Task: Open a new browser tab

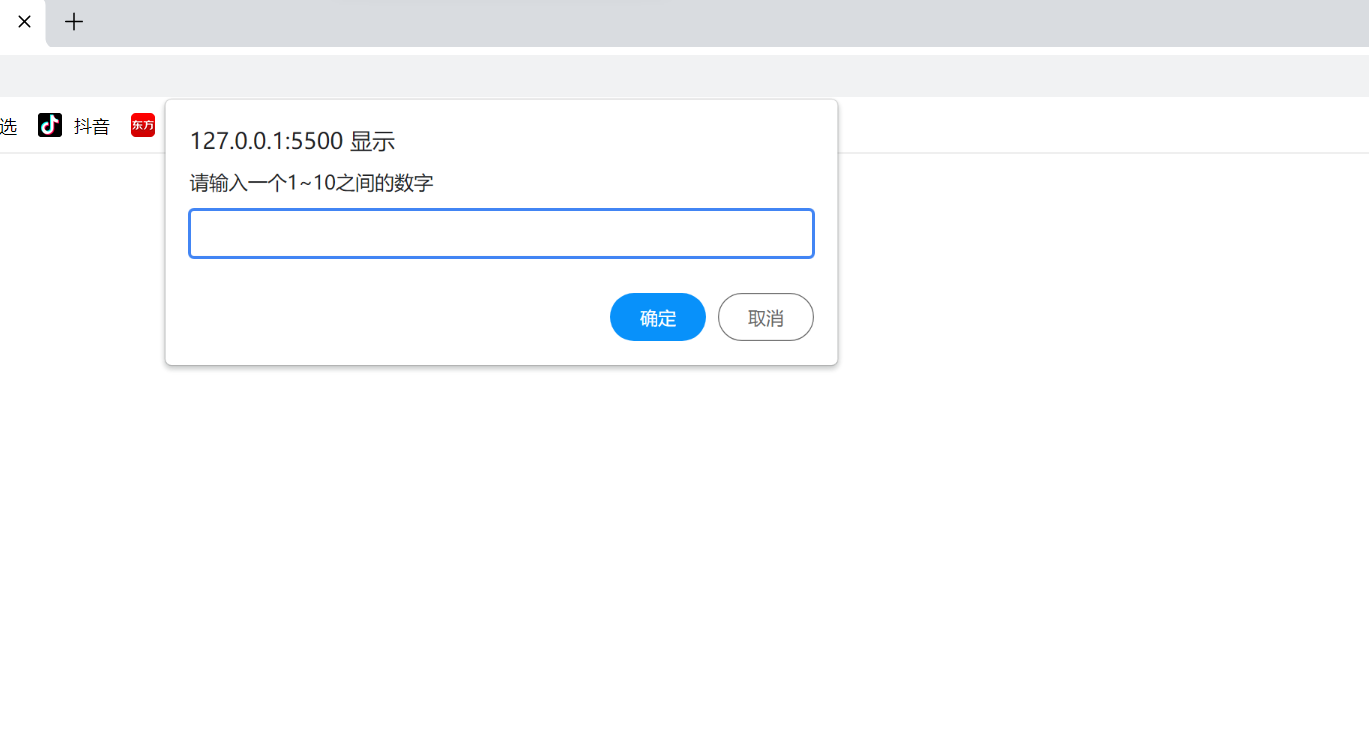Action: [x=74, y=22]
